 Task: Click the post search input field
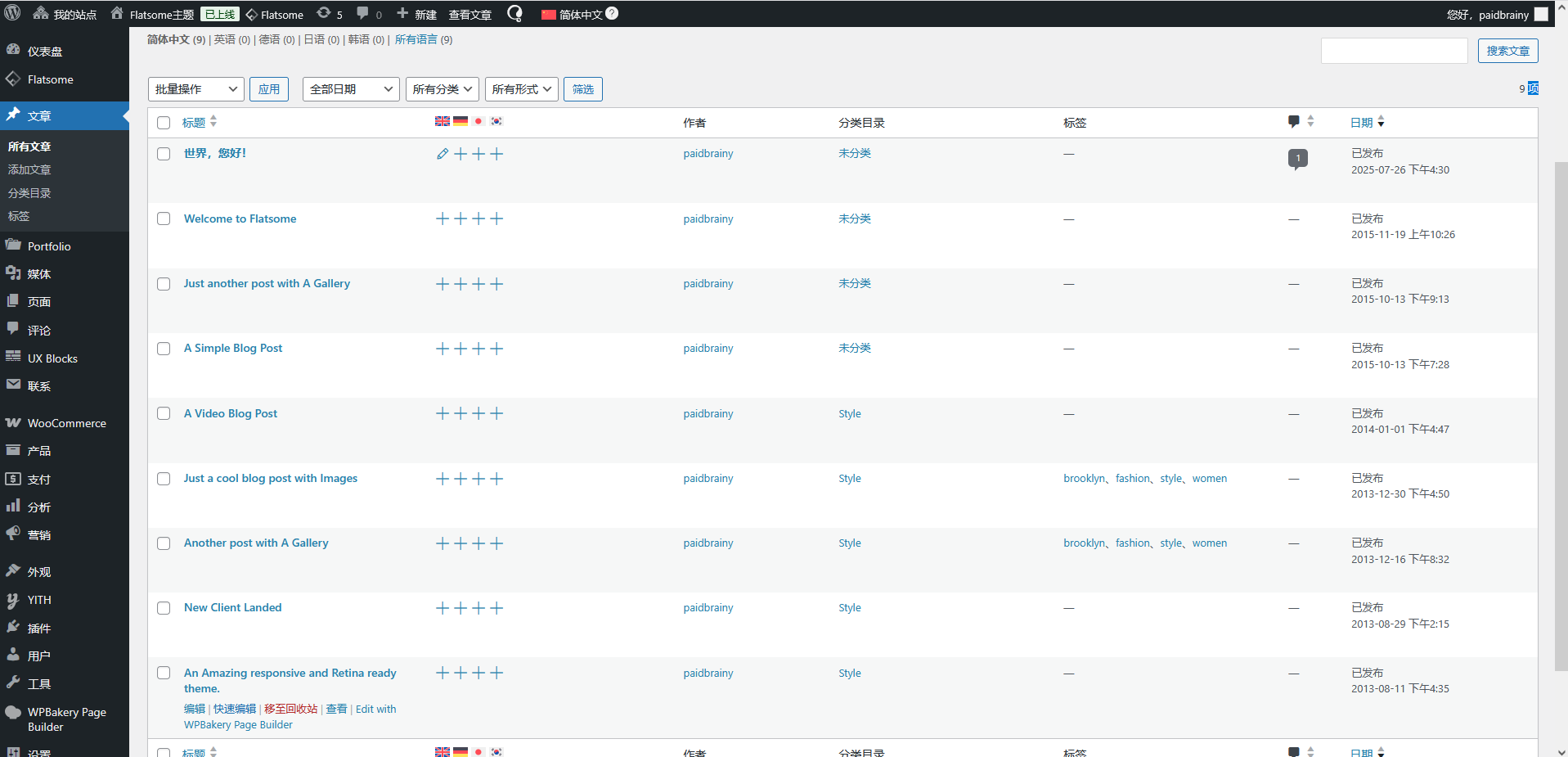pyautogui.click(x=1395, y=51)
